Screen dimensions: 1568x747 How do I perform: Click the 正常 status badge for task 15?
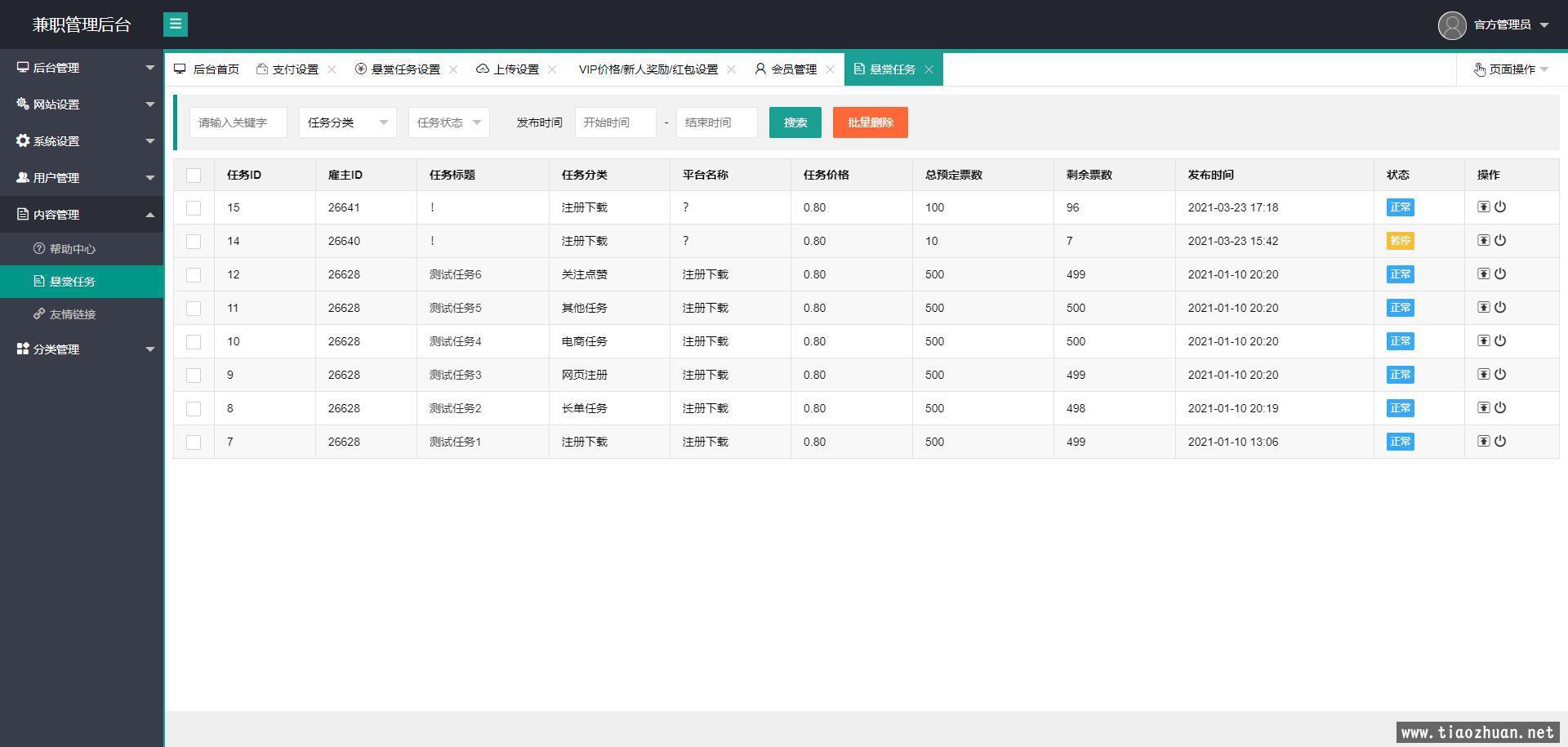1401,207
